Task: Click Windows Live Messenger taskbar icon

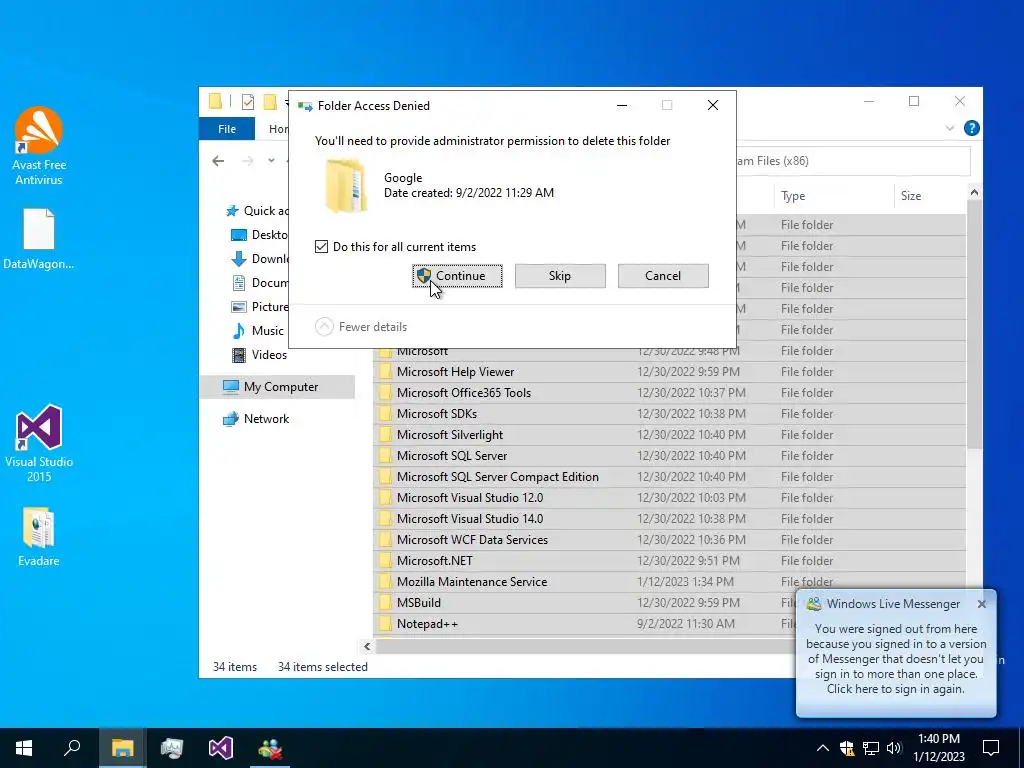Action: [270, 748]
